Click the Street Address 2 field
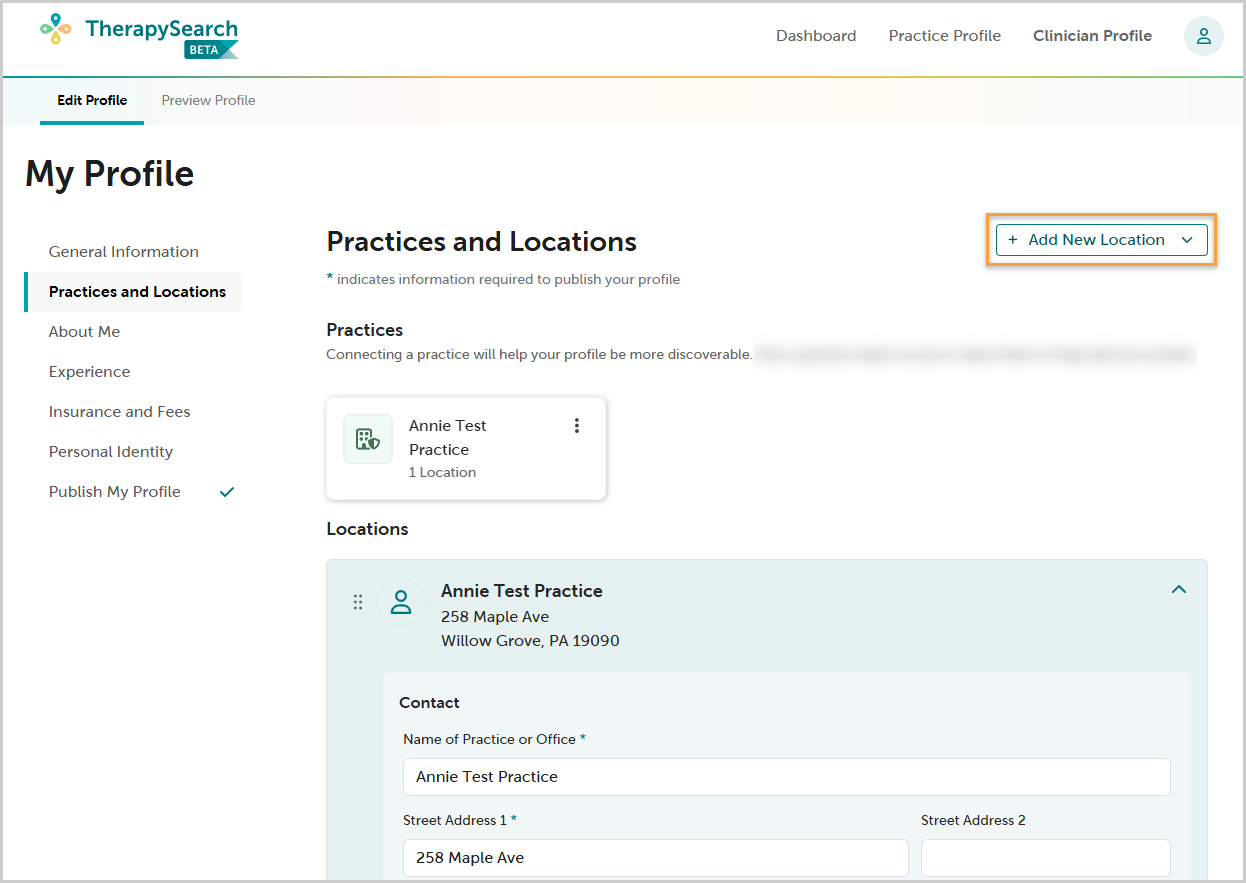 point(1045,858)
